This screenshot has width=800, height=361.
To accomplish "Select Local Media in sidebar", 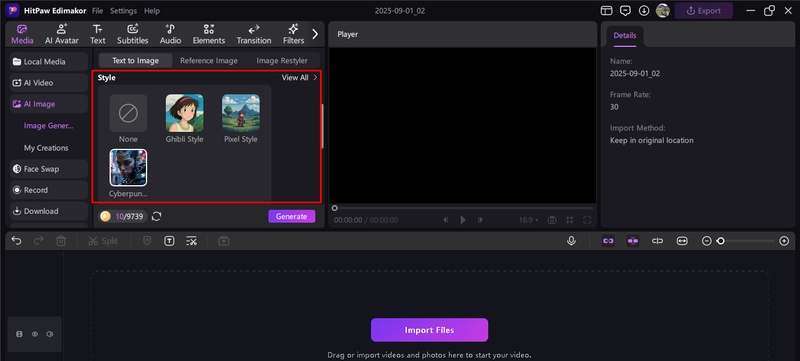I will coord(49,62).
